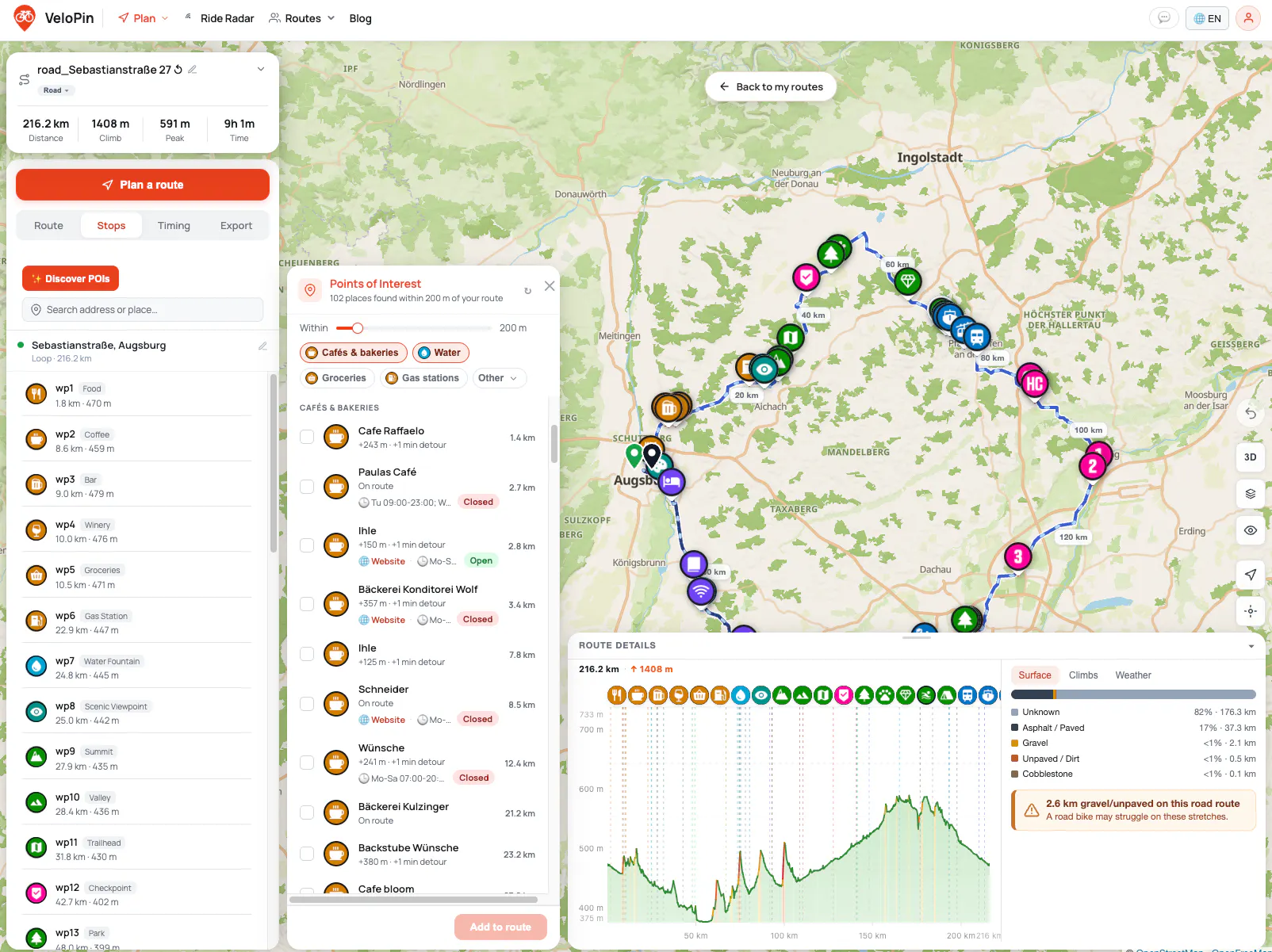Viewport: 1272px width, 952px height.
Task: Open the map layers selector
Action: (x=1251, y=494)
